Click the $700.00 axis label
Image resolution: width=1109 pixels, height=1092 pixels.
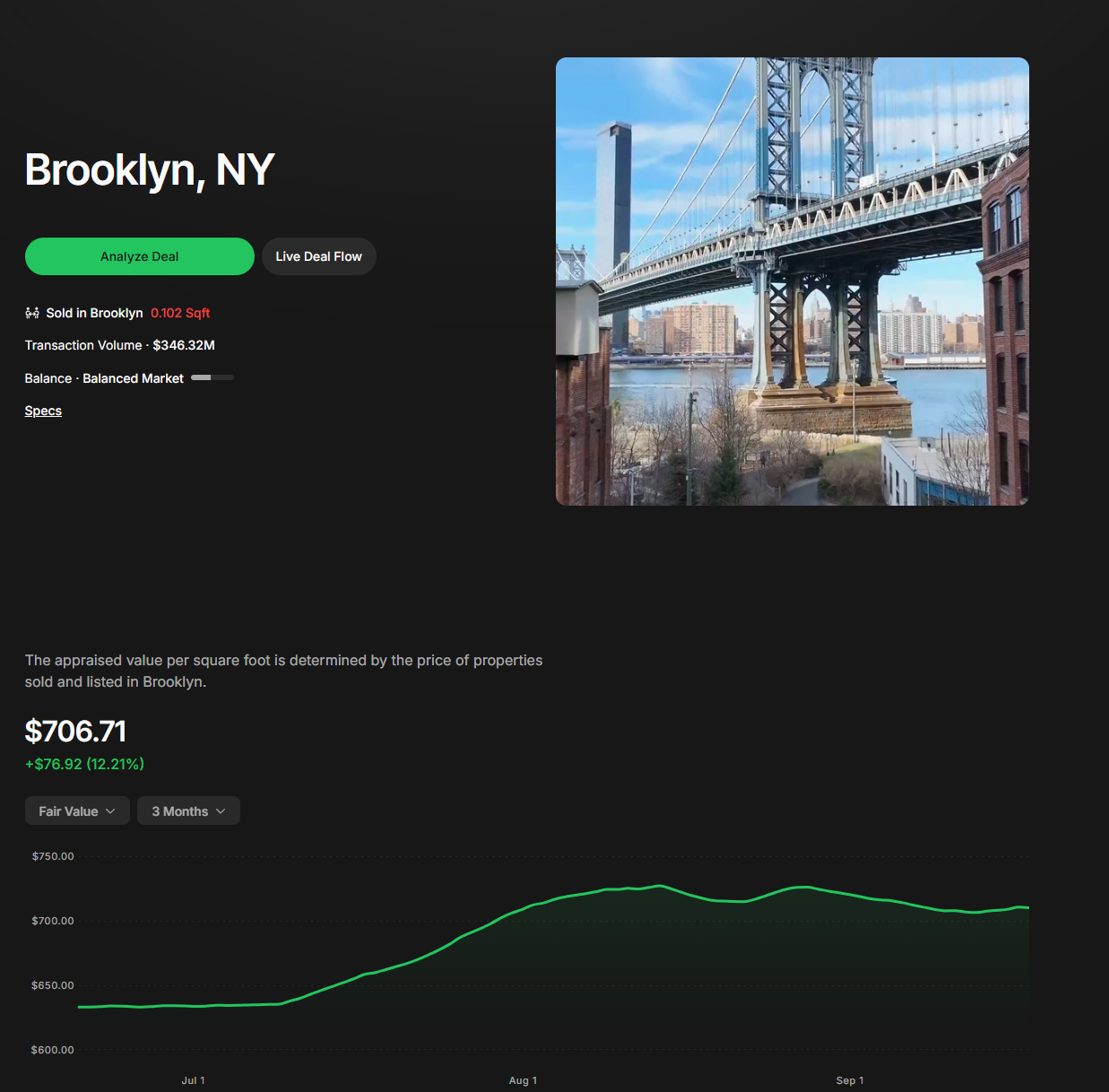53,921
